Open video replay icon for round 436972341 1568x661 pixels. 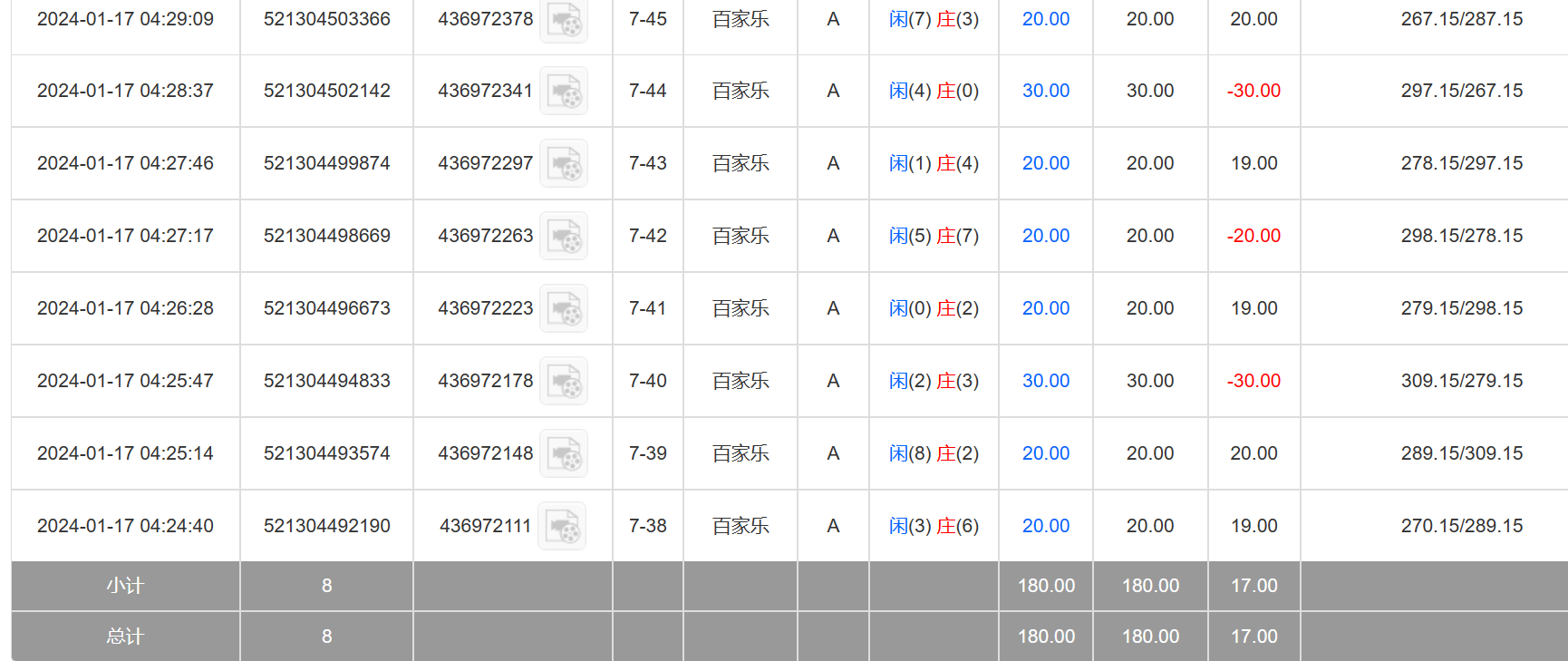point(564,91)
